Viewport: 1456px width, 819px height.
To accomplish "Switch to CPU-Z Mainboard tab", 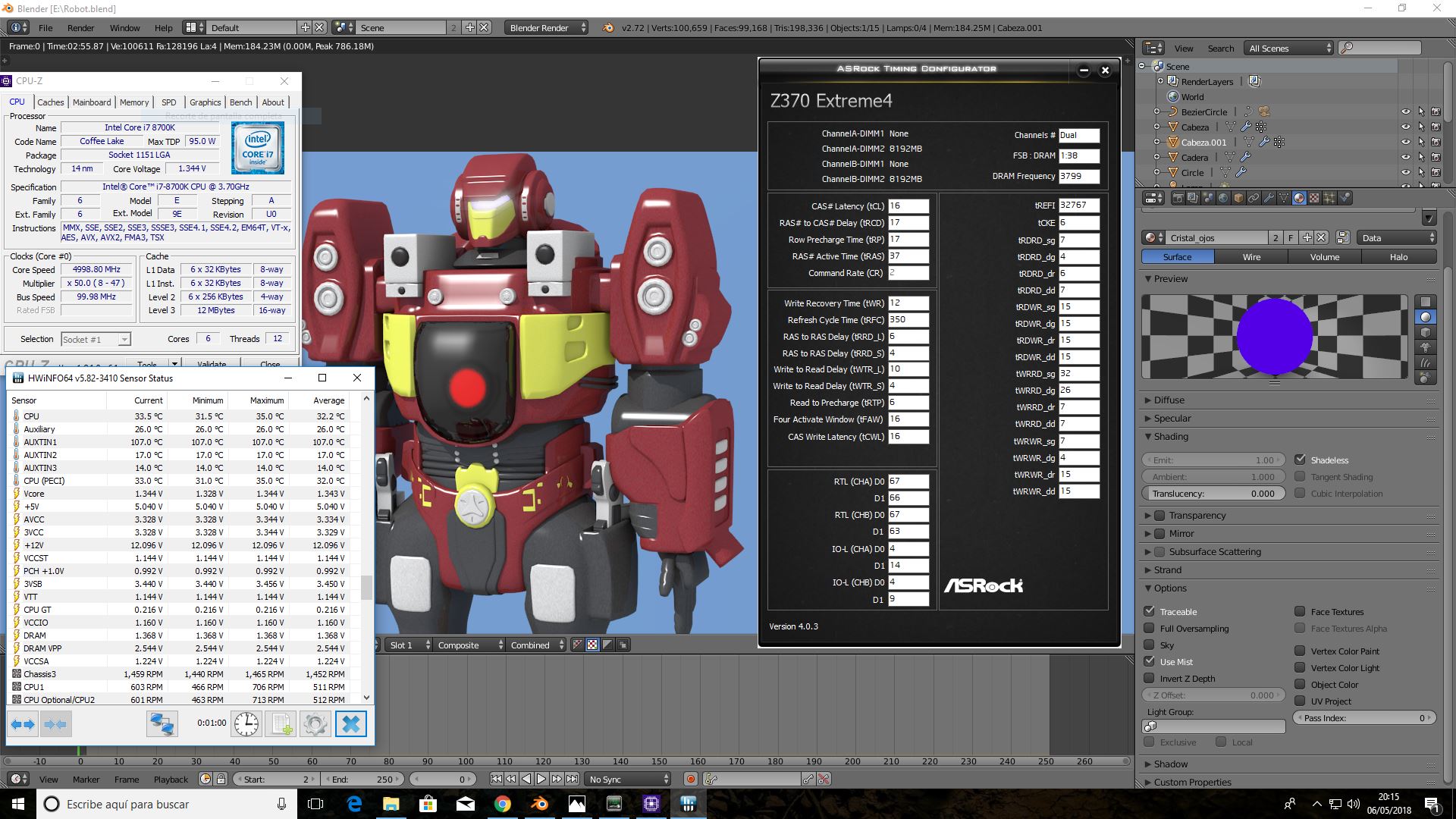I will pyautogui.click(x=92, y=102).
